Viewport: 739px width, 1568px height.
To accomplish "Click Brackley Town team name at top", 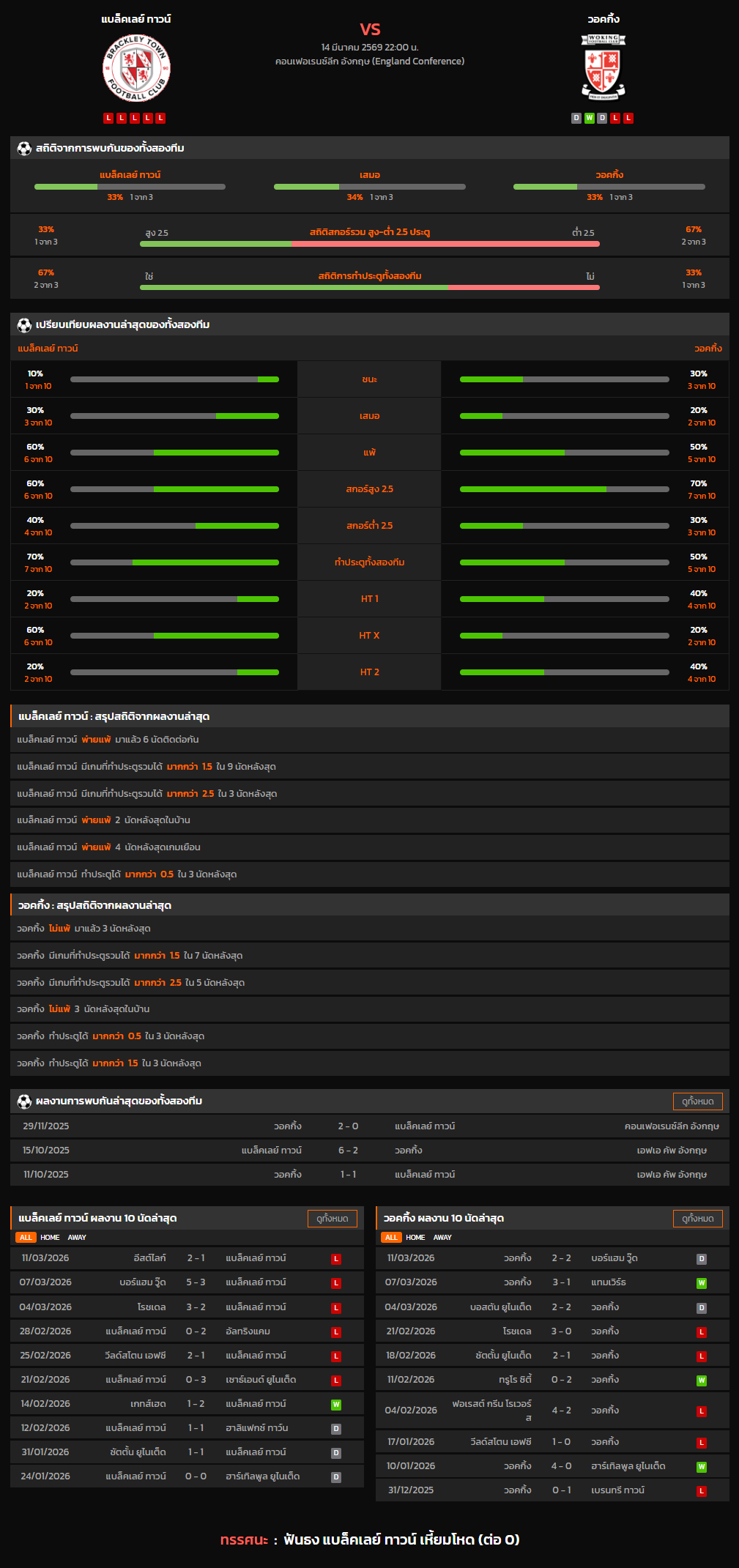I will coord(136,19).
